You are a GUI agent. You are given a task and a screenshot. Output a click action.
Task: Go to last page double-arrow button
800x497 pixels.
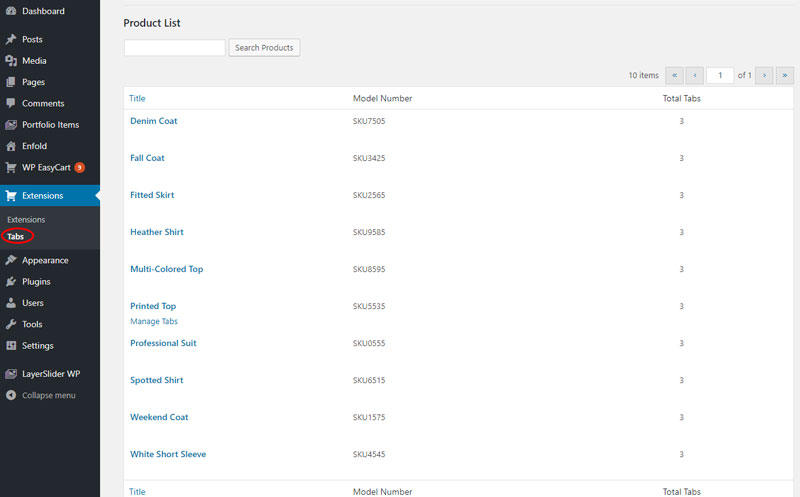click(x=785, y=76)
